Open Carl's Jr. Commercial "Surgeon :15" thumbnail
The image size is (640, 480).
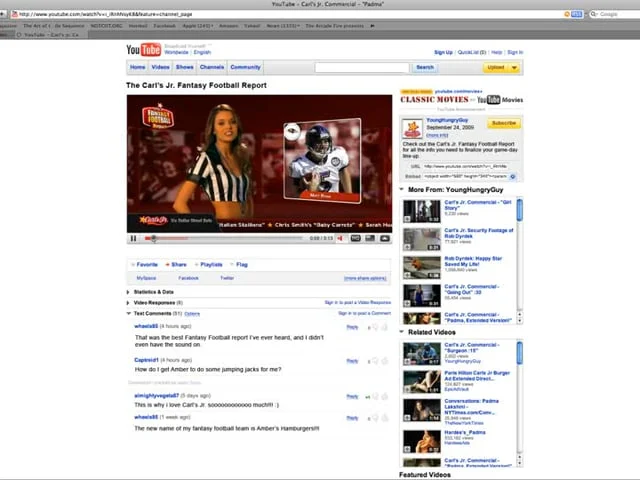click(x=422, y=353)
